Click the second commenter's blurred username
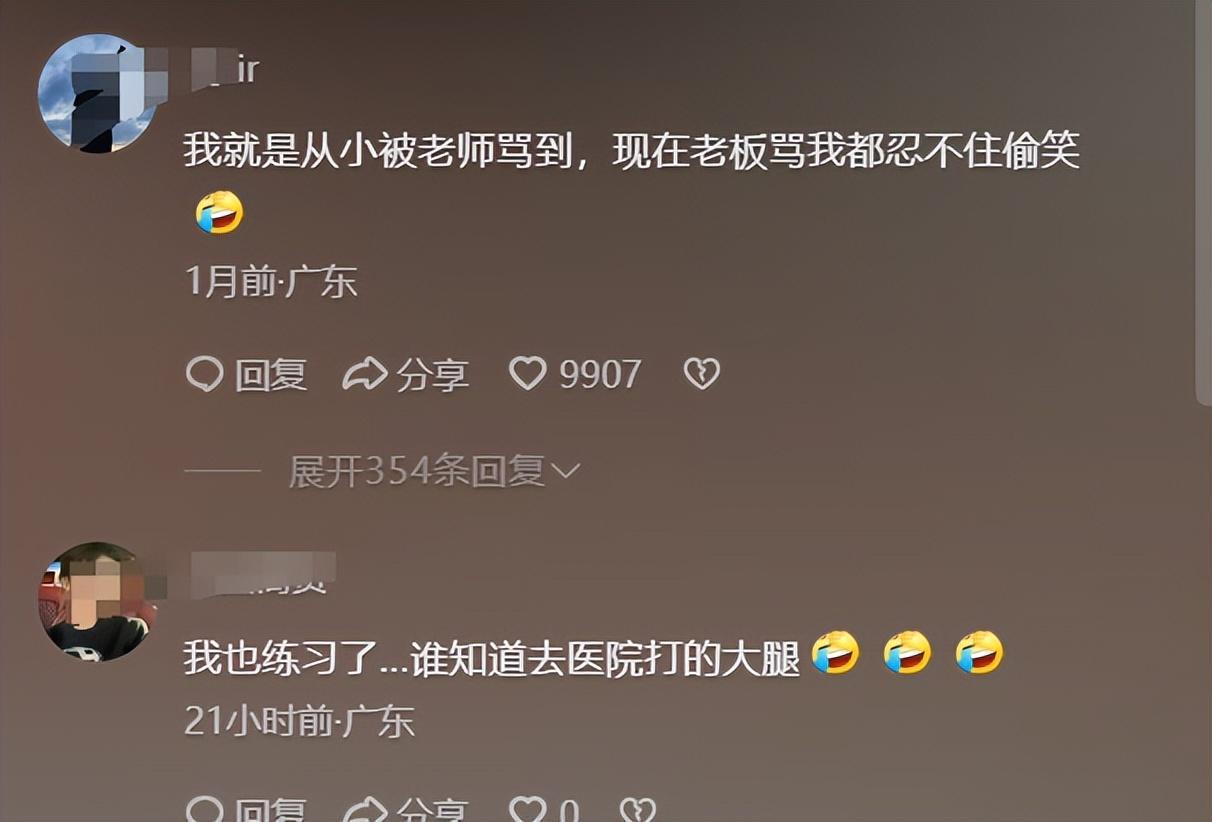1212x822 pixels. (x=260, y=572)
